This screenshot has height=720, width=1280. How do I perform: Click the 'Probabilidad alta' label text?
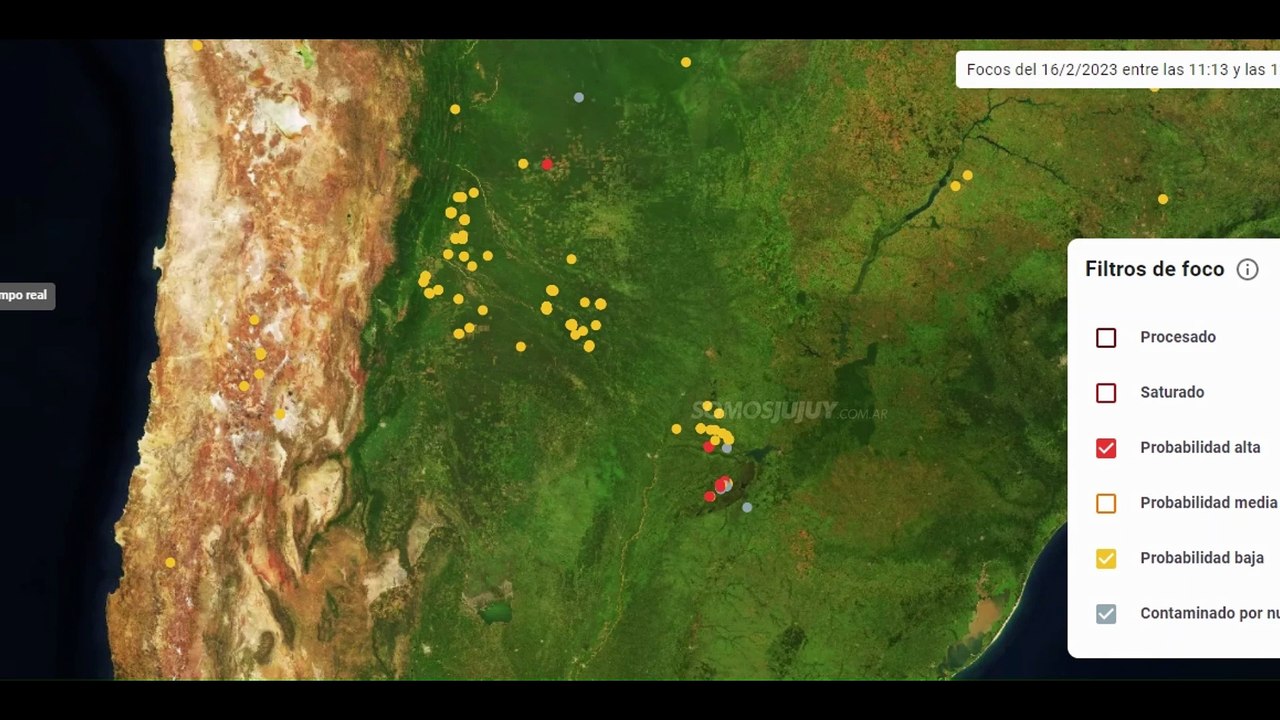1200,447
